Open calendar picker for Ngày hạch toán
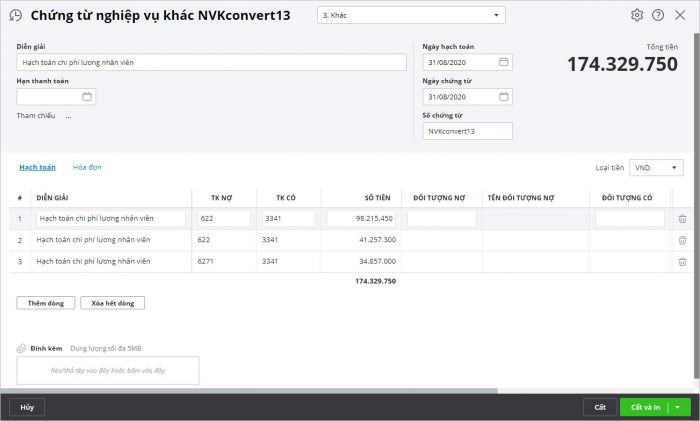This screenshot has height=421, width=700. [x=504, y=62]
